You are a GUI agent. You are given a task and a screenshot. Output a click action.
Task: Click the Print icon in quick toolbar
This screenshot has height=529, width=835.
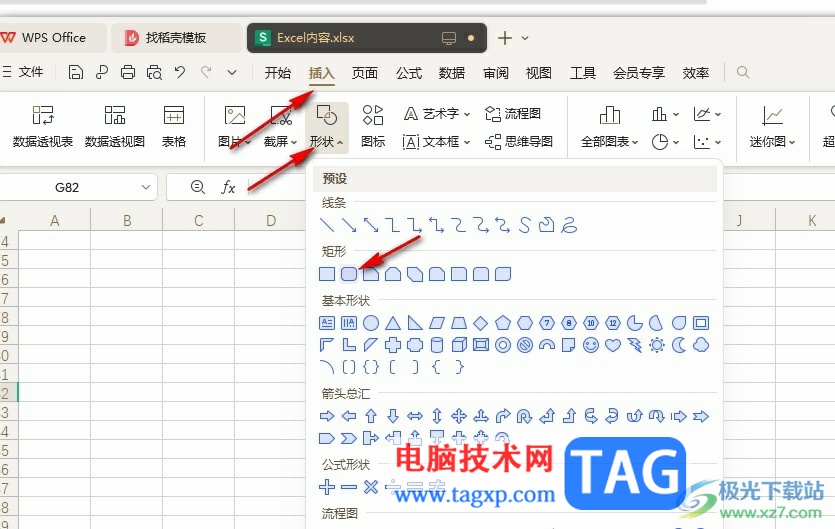pyautogui.click(x=128, y=72)
